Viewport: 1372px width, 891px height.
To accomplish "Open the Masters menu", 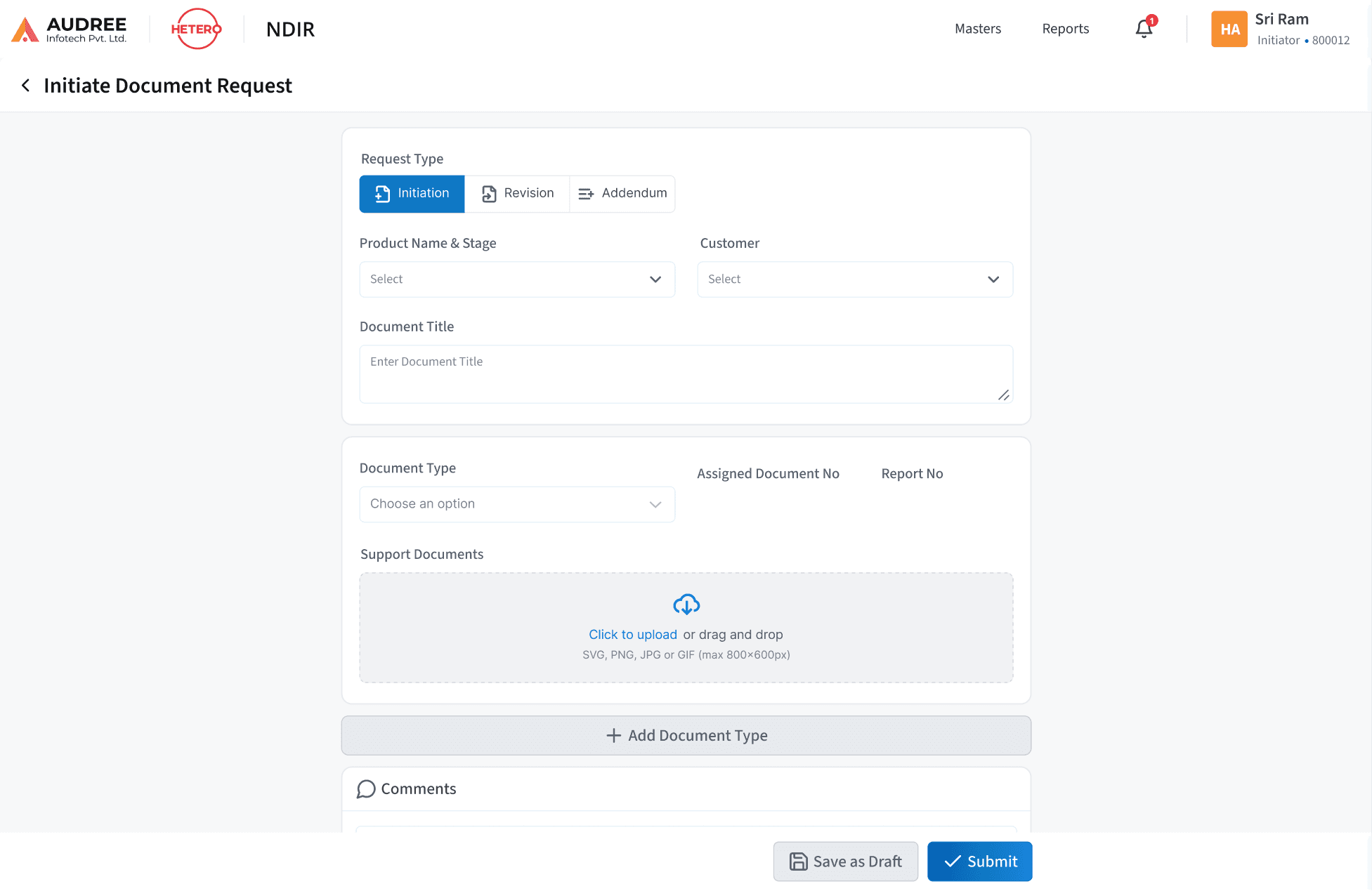I will click(978, 29).
